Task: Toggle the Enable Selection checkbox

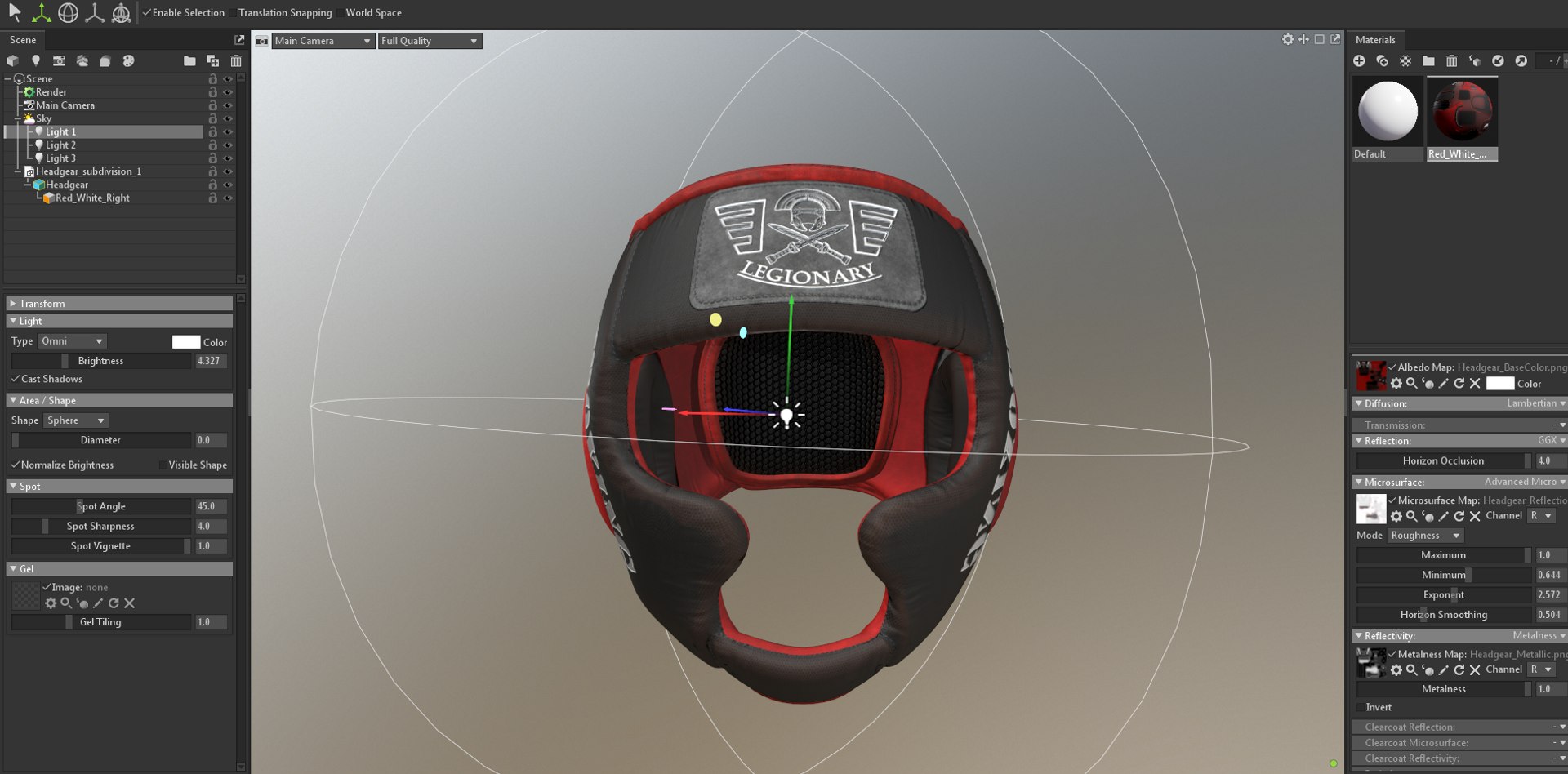Action: point(147,12)
